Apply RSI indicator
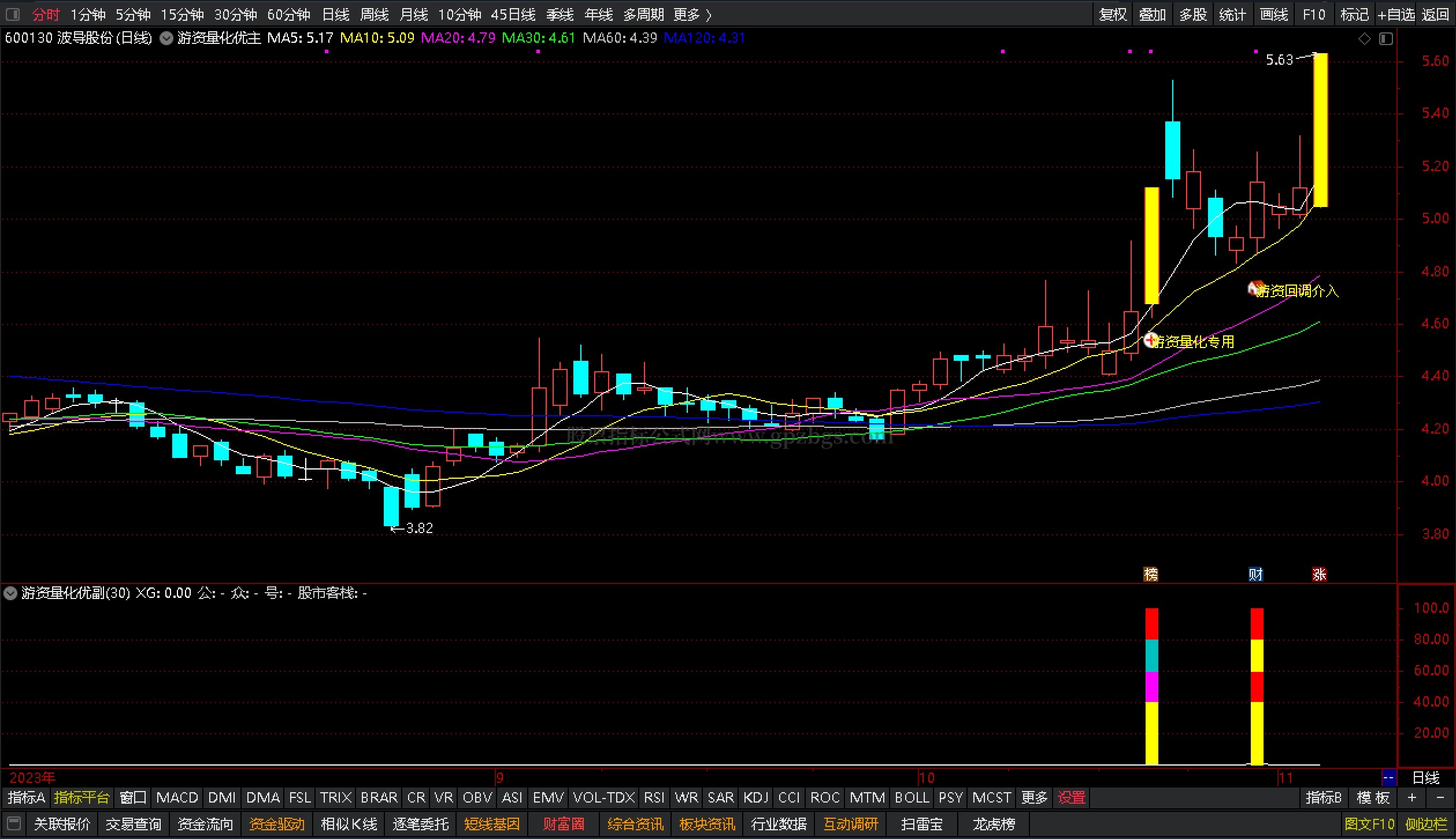 (654, 798)
